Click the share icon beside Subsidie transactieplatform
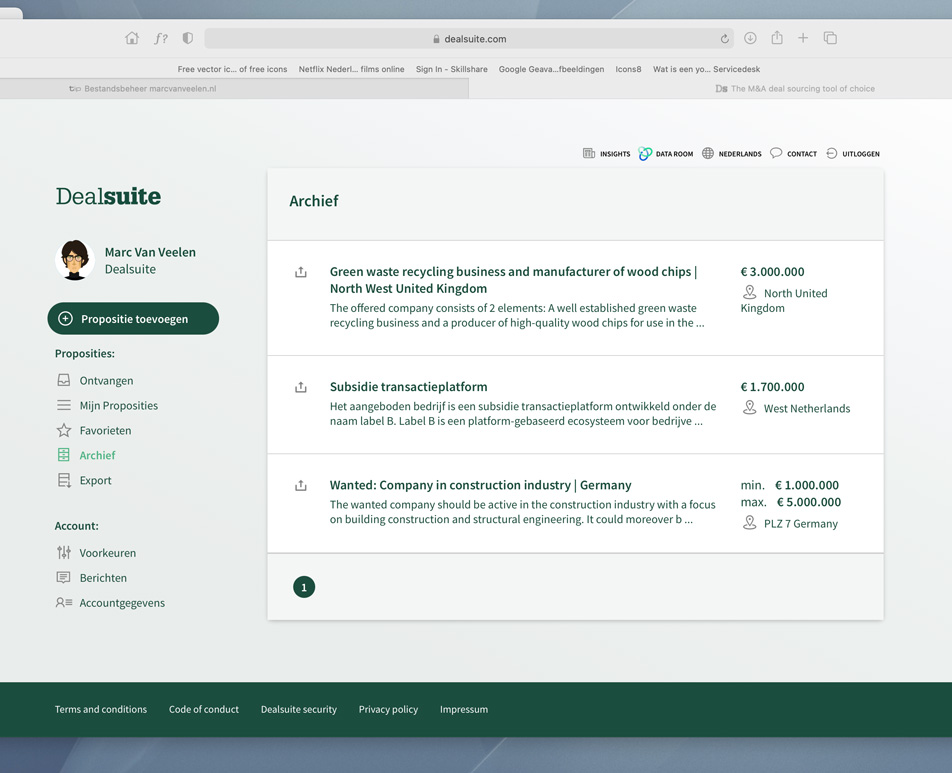The height and width of the screenshot is (773, 952). pos(301,387)
